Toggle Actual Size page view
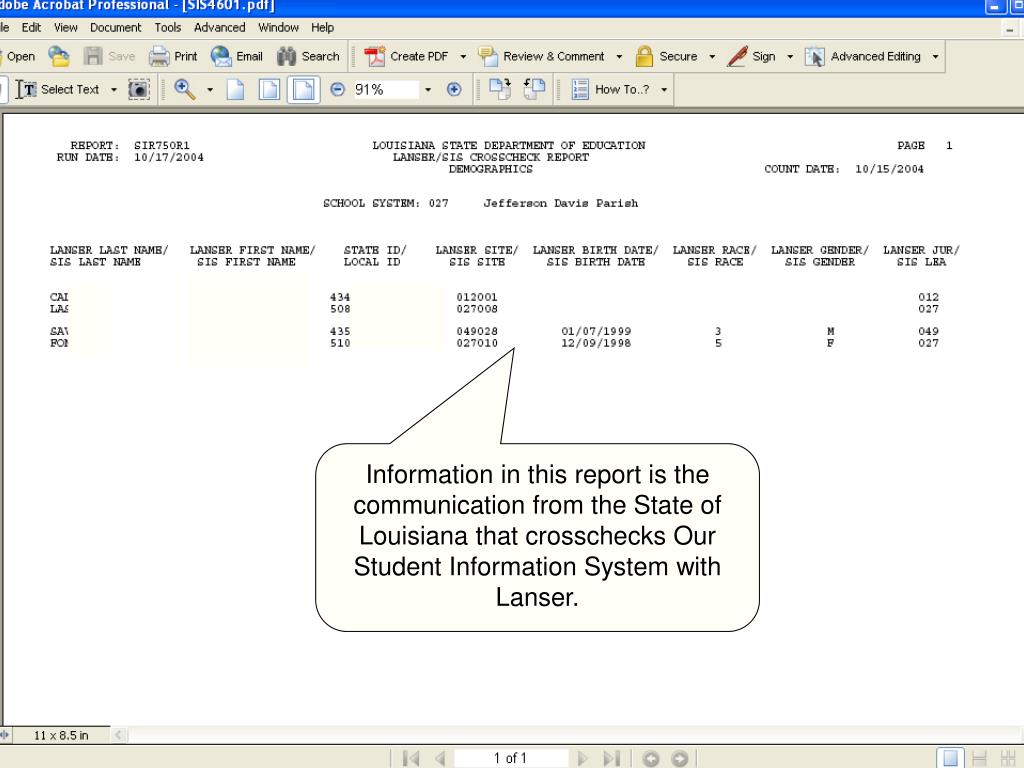 (x=235, y=89)
